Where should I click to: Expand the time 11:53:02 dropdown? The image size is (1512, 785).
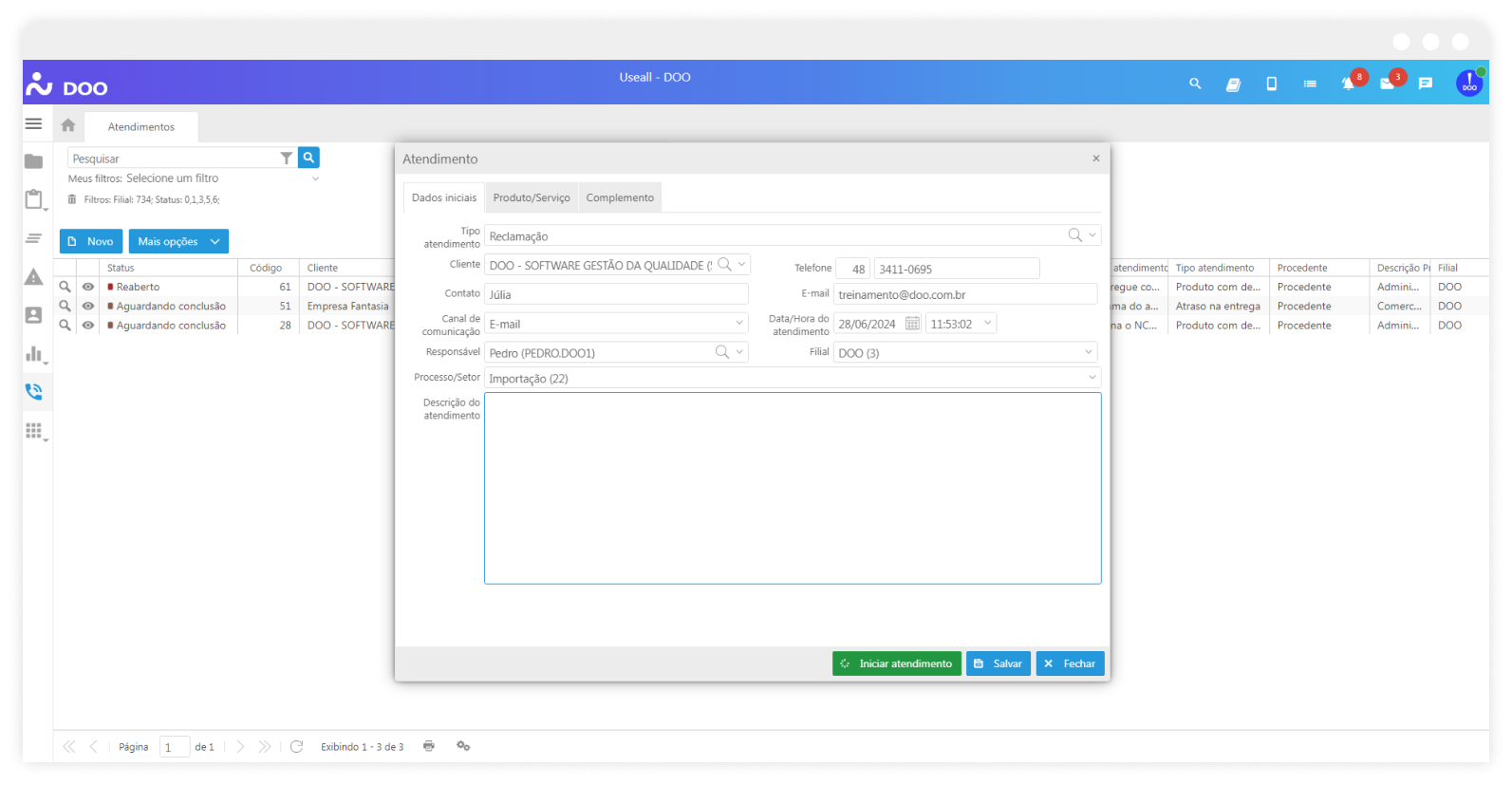987,324
